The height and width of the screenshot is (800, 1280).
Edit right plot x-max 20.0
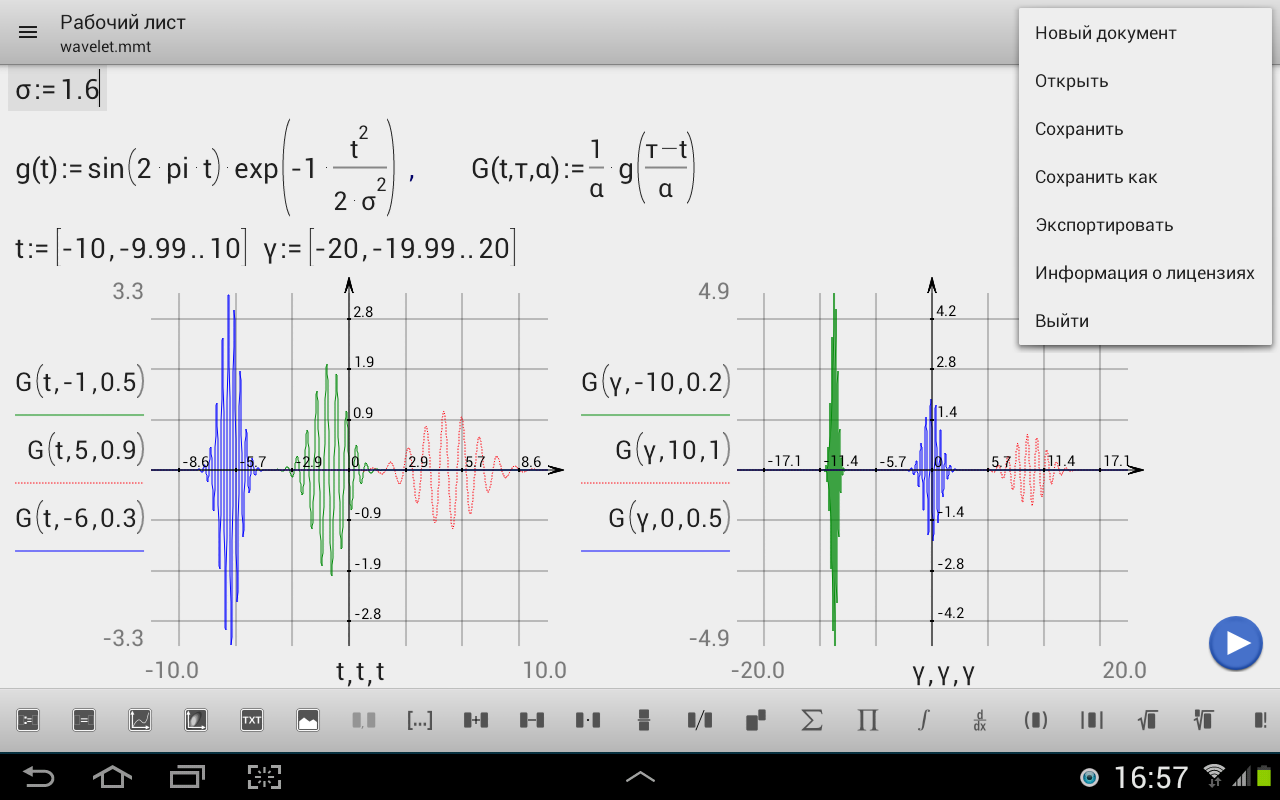pyautogui.click(x=1123, y=670)
